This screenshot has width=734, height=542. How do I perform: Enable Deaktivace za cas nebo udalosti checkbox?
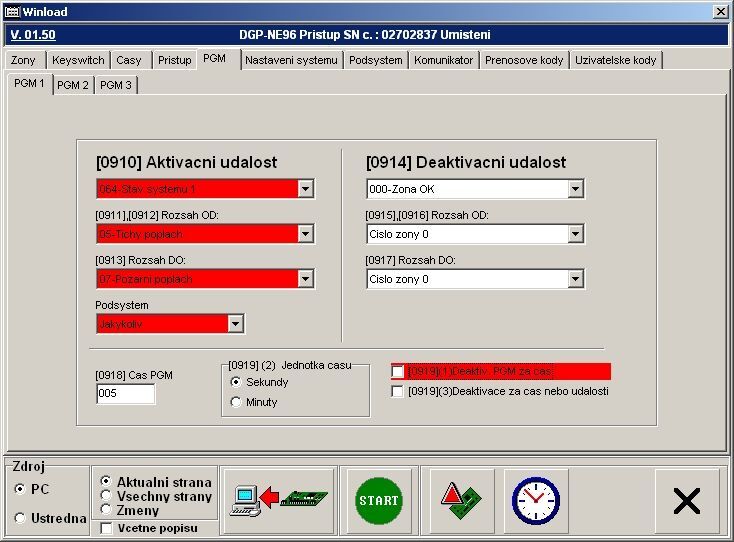coord(398,392)
